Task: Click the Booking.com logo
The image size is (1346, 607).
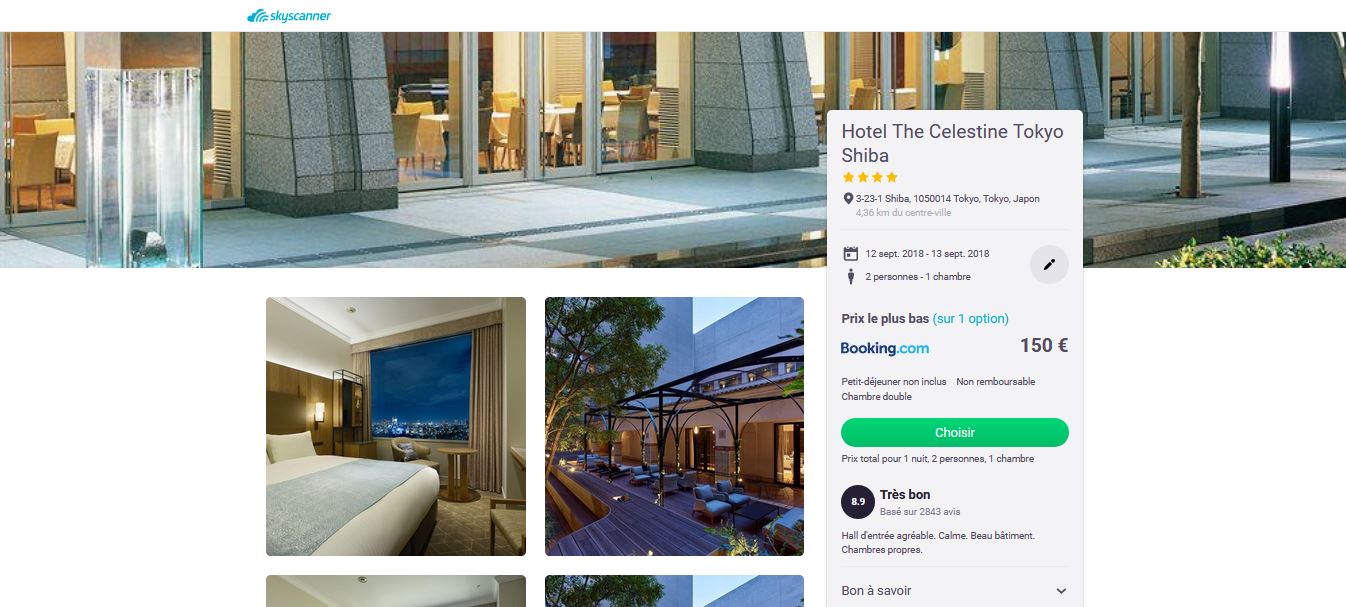Action: point(885,348)
